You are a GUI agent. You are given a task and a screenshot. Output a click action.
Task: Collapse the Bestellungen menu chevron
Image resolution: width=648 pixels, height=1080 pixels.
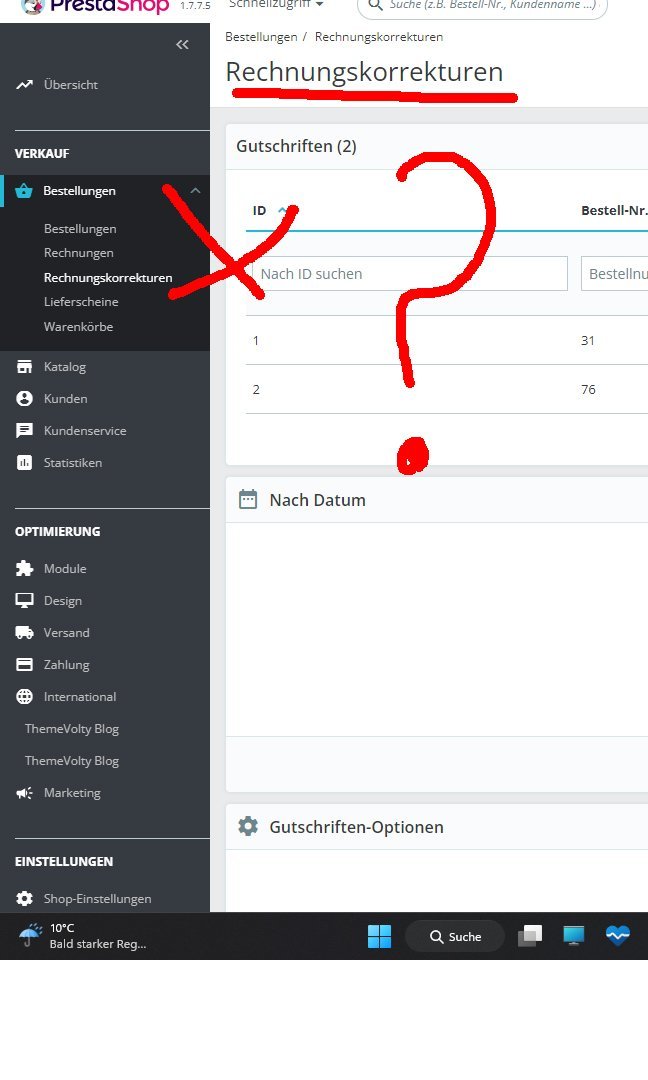(196, 191)
